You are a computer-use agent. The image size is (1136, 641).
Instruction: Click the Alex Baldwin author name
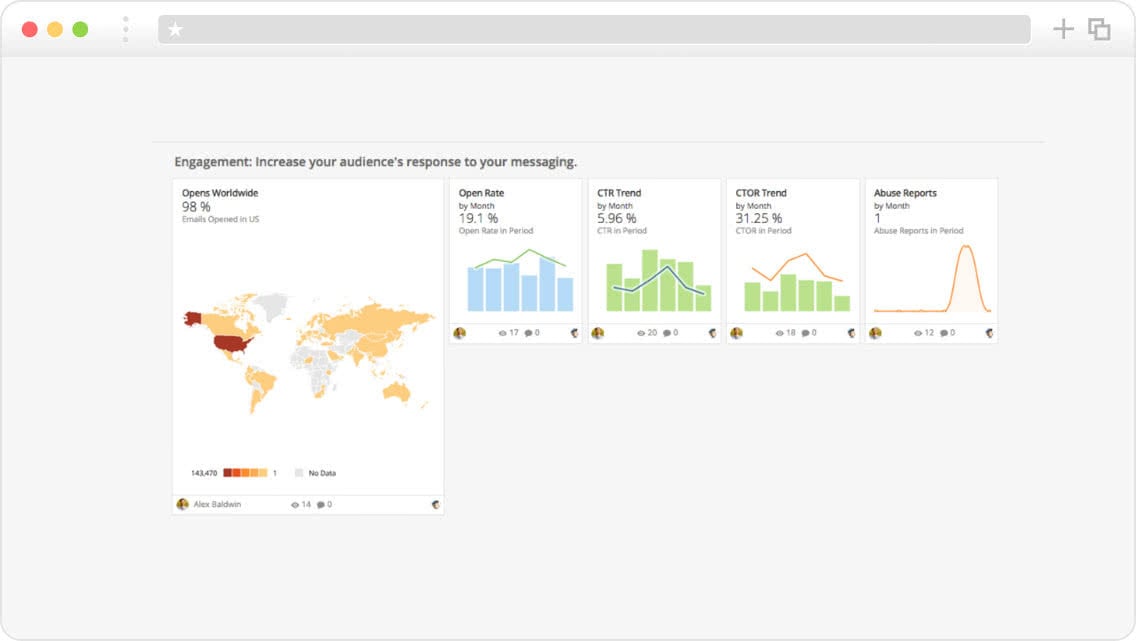pos(217,505)
